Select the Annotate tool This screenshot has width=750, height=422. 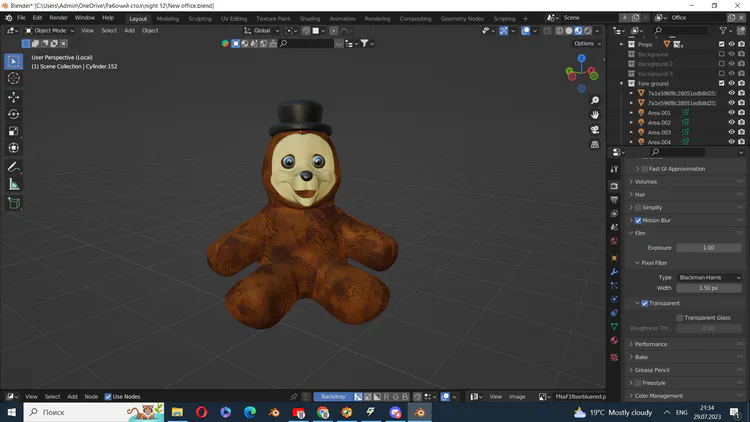(13, 167)
